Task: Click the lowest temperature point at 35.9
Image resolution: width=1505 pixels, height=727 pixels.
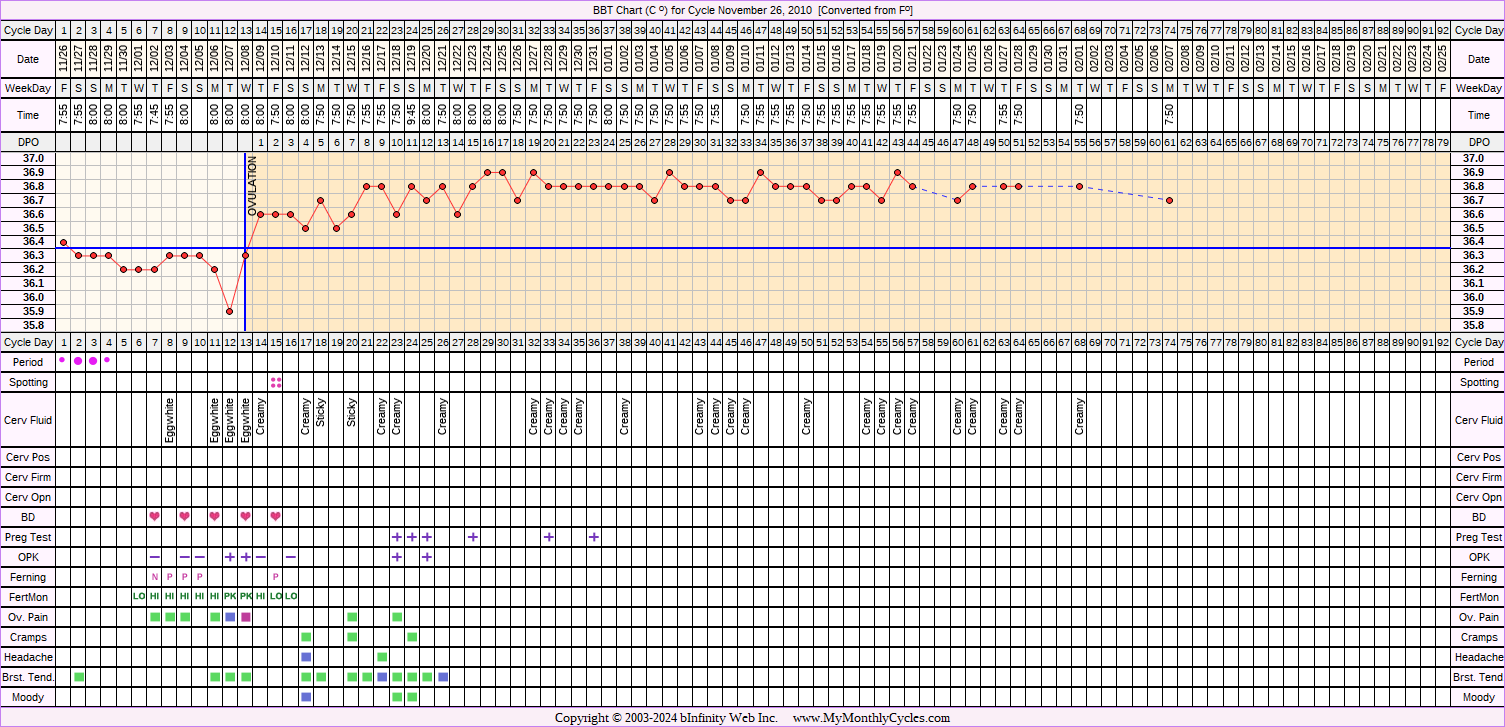Action: click(230, 311)
